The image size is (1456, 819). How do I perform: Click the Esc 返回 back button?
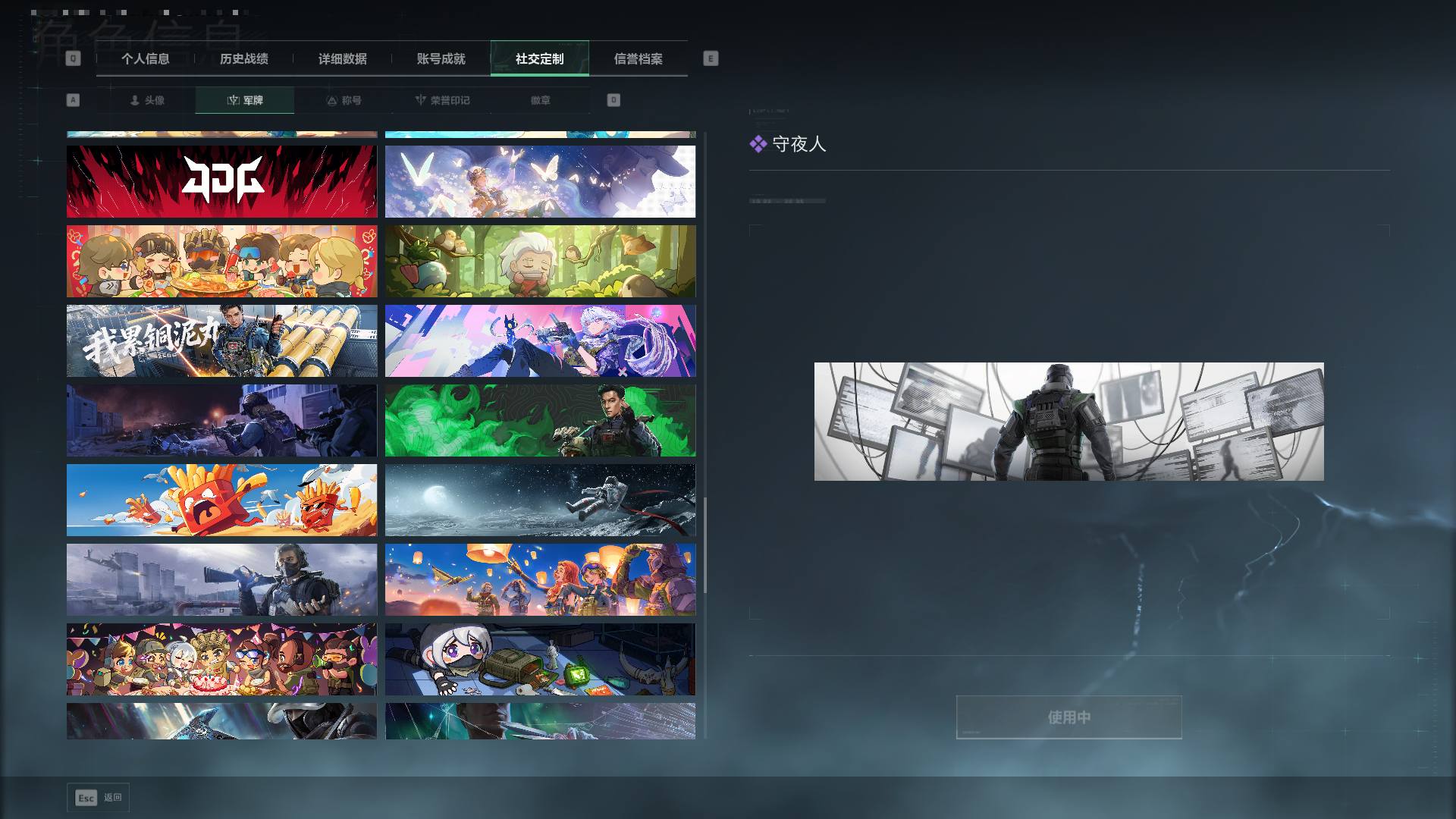(98, 798)
